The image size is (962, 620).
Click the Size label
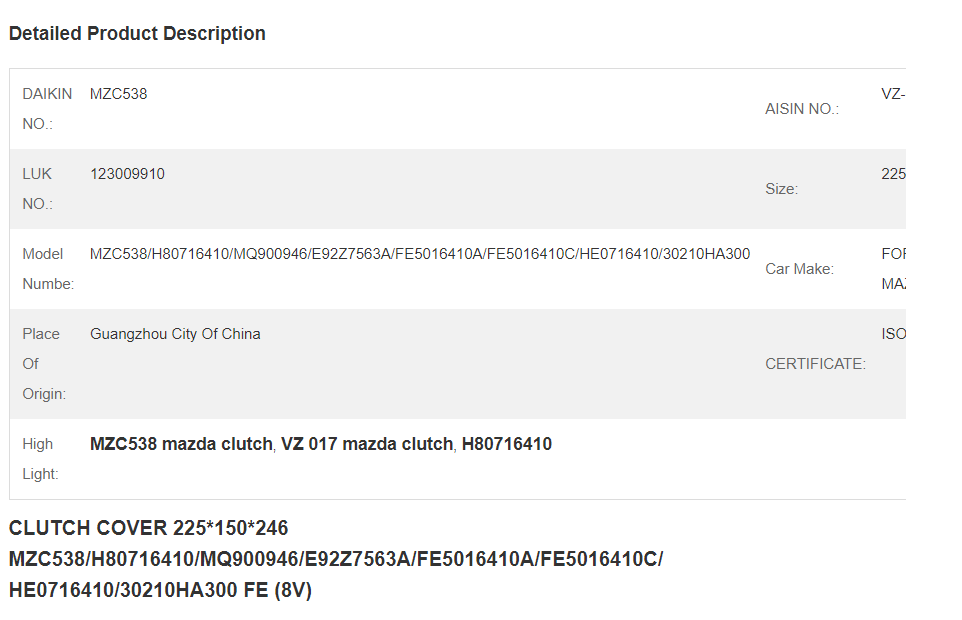pyautogui.click(x=781, y=189)
